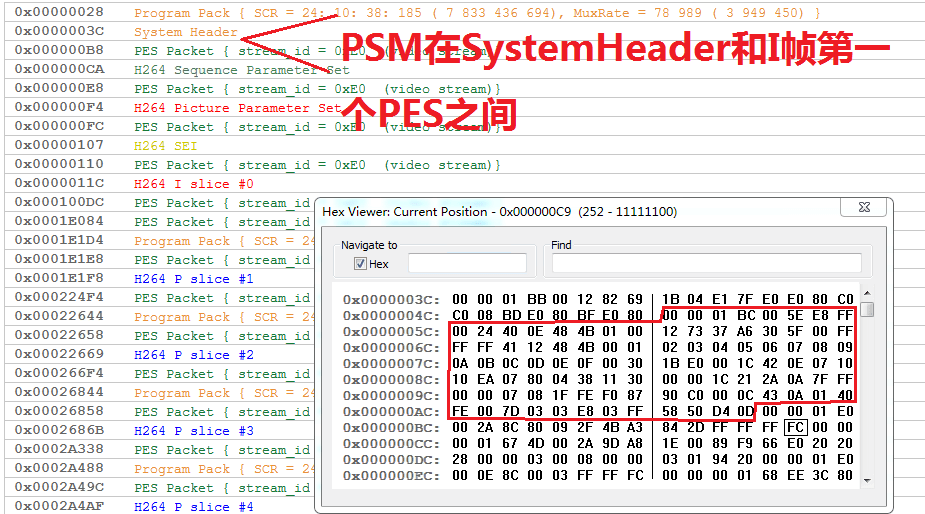Click the Find text field
Screen dimensions: 925x514
tap(706, 263)
